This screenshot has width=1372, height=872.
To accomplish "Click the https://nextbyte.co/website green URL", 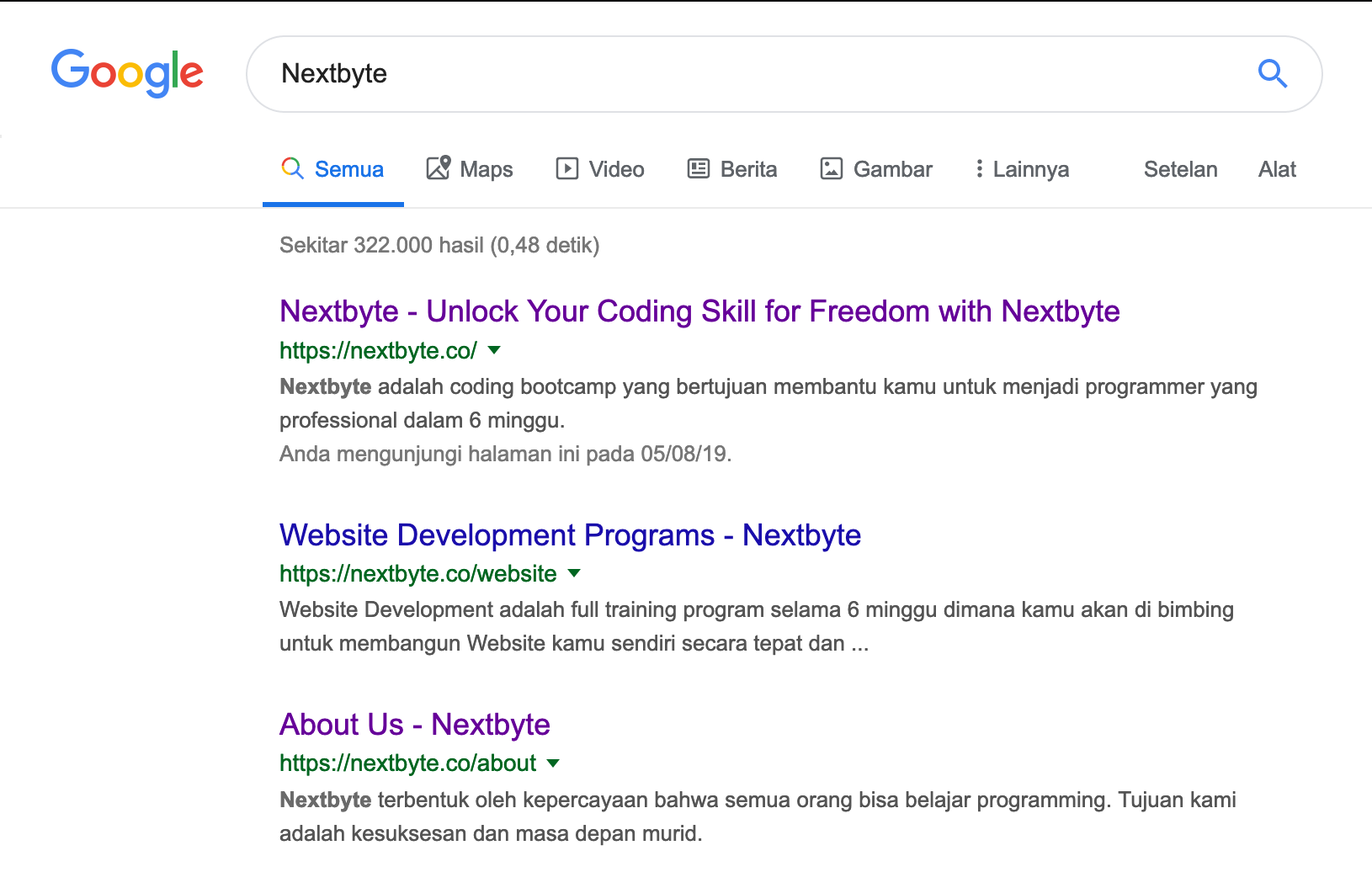I will tap(417, 574).
